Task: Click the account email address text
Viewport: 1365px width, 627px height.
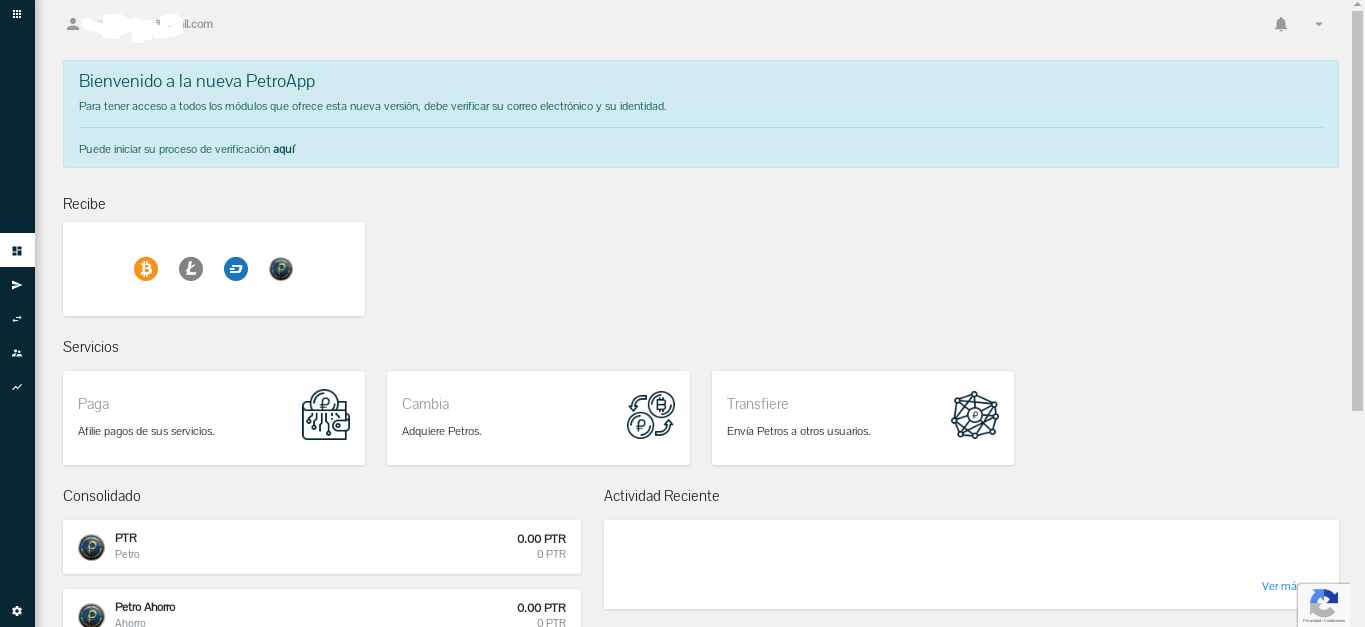Action: (147, 24)
